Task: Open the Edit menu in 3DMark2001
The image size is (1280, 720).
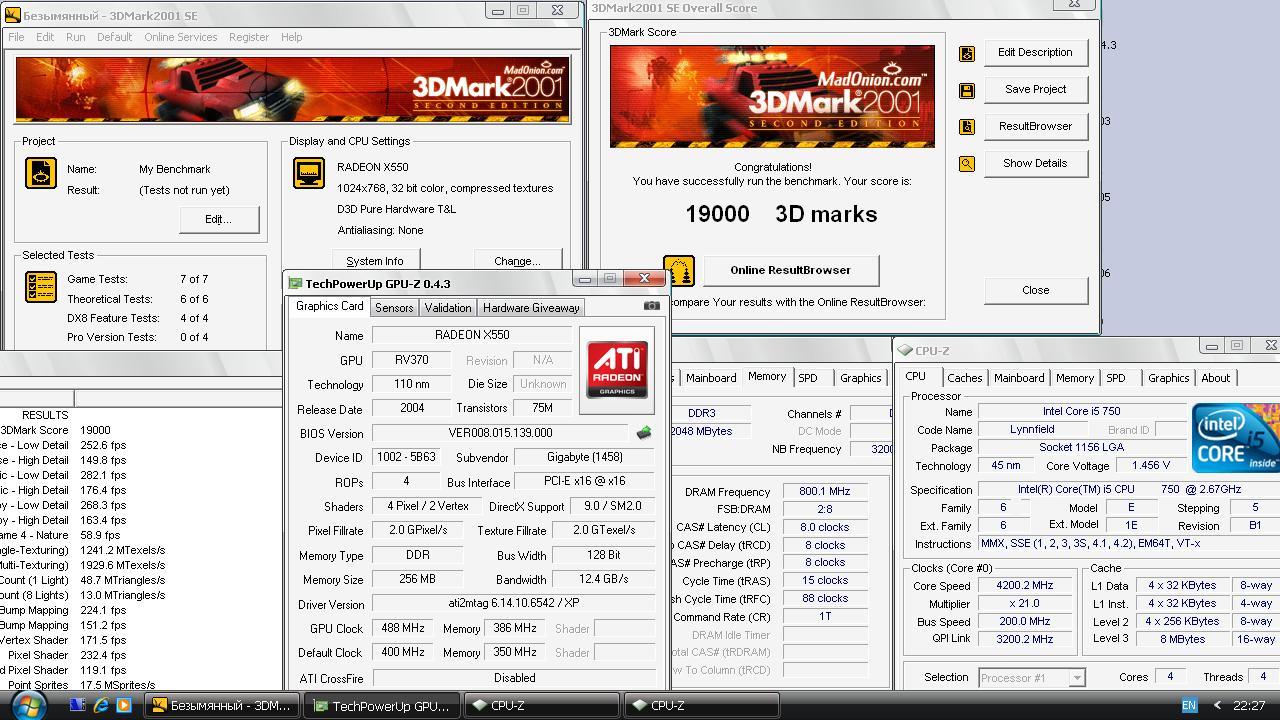Action: click(x=45, y=37)
